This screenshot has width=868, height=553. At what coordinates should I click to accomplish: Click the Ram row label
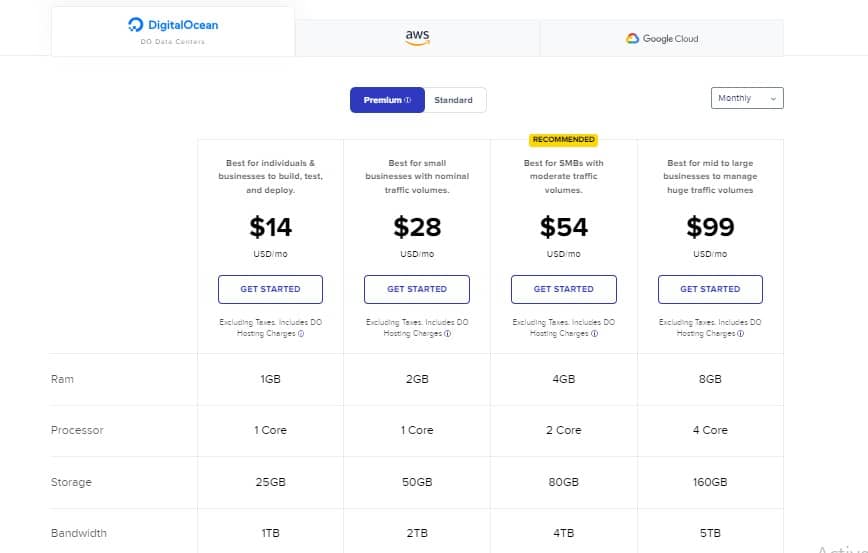(62, 379)
